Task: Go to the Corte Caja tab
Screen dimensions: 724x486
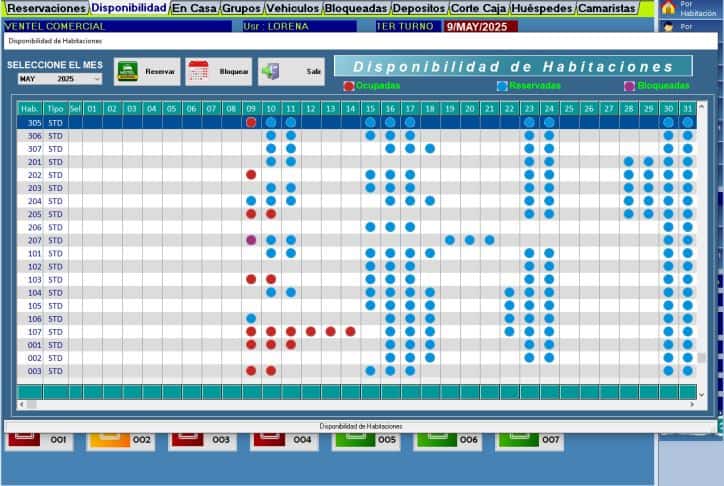Action: tap(478, 8)
